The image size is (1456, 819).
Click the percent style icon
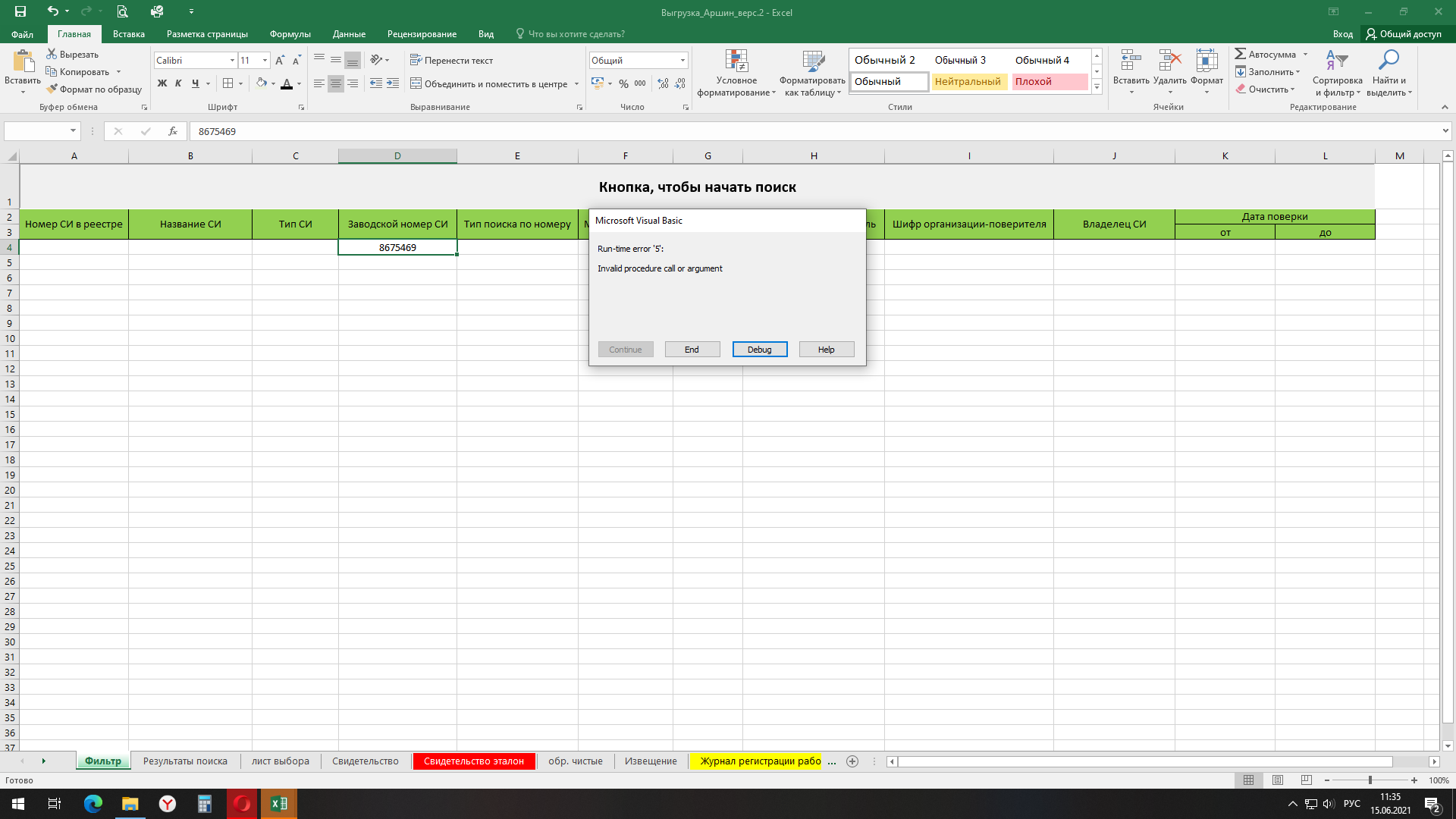(x=623, y=83)
